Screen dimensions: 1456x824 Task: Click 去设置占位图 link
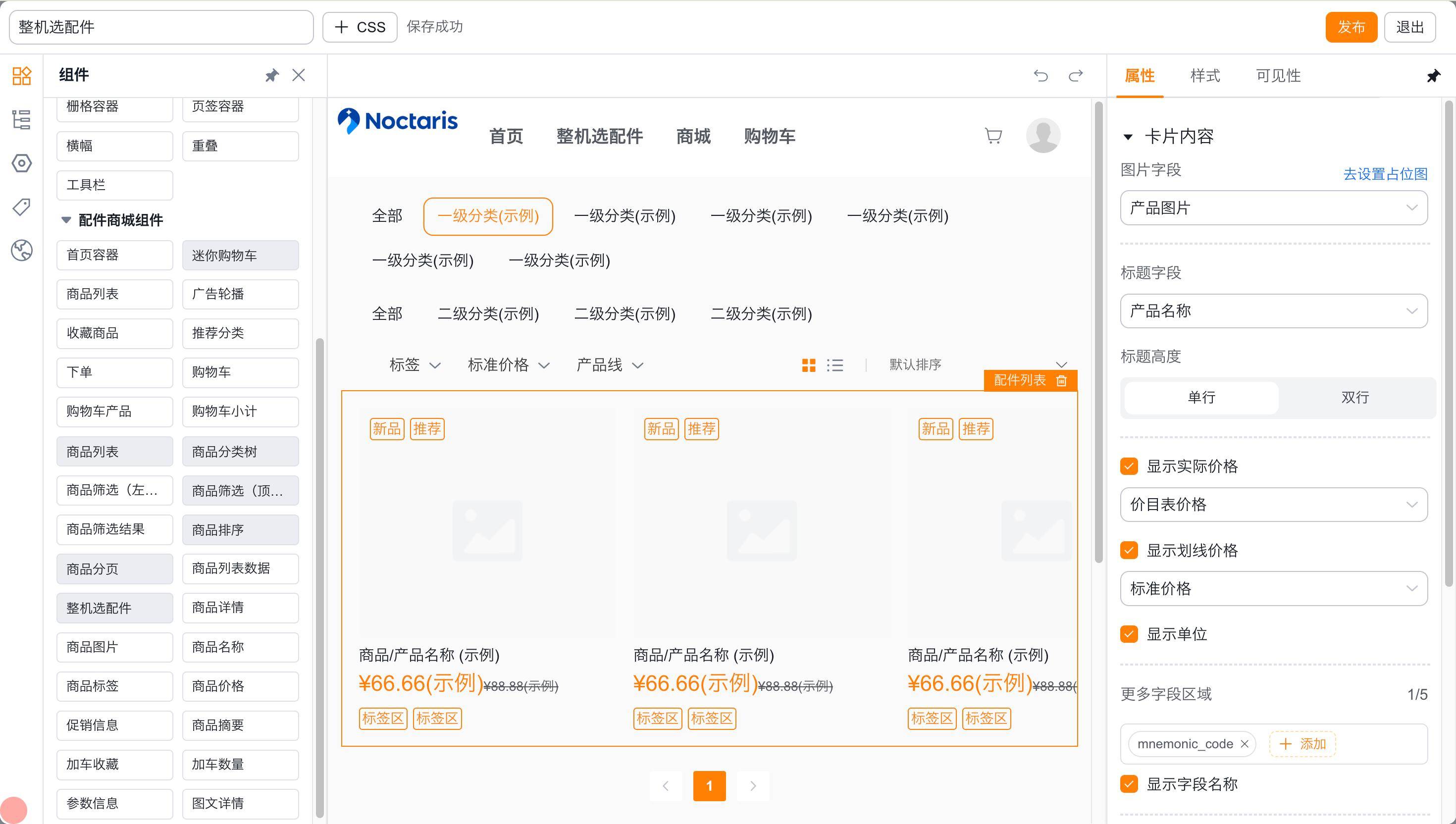pyautogui.click(x=1385, y=174)
